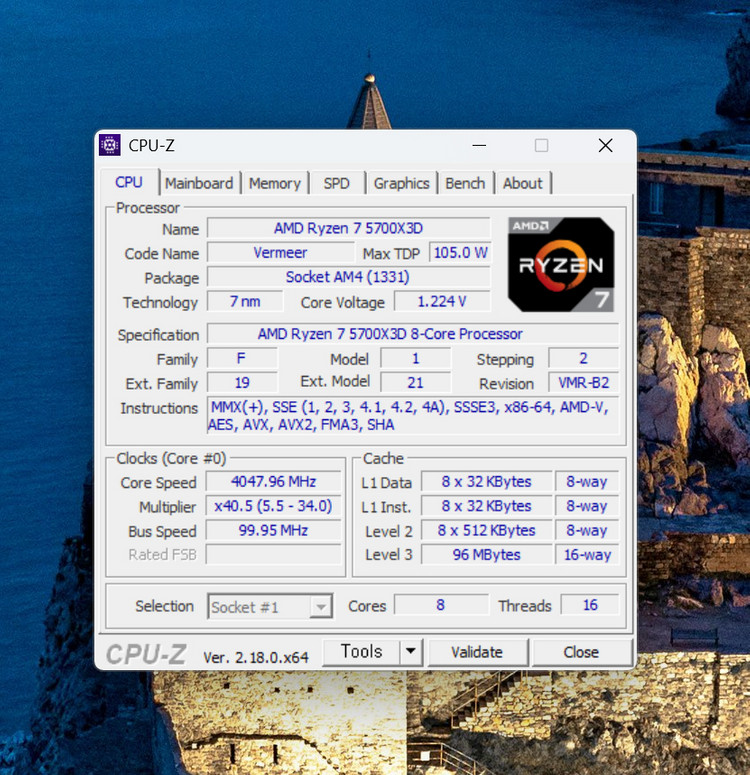The height and width of the screenshot is (775, 750).
Task: Open the Memory tab
Action: click(274, 183)
